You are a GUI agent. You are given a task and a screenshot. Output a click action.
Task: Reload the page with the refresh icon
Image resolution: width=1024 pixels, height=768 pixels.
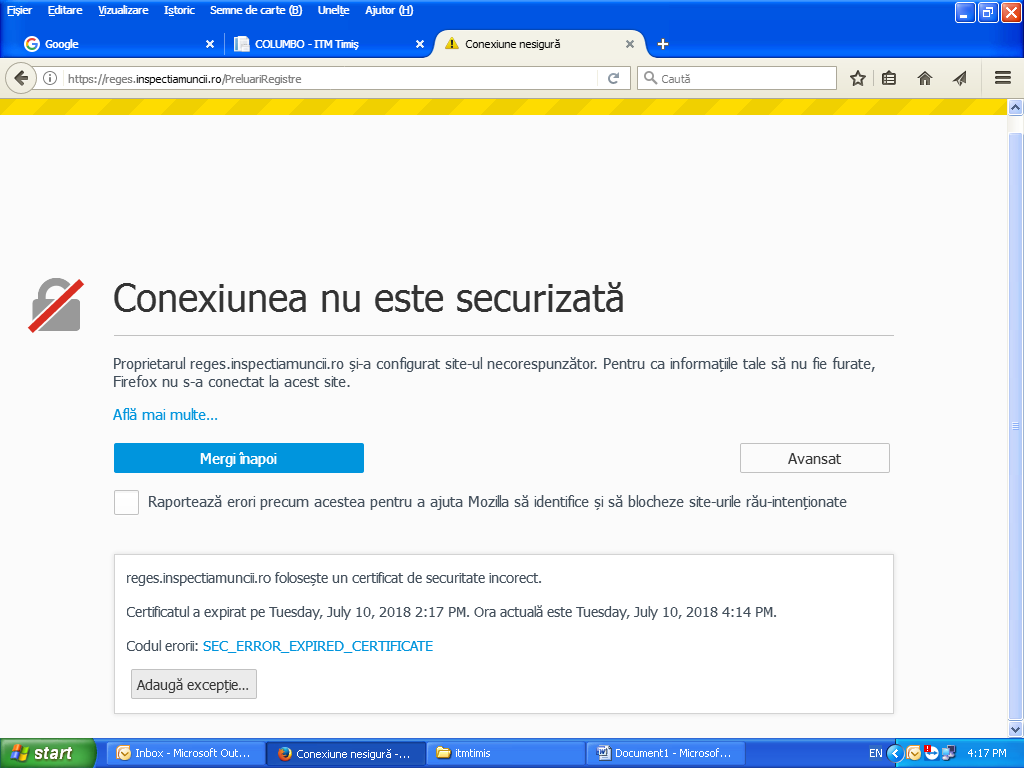pyautogui.click(x=614, y=78)
